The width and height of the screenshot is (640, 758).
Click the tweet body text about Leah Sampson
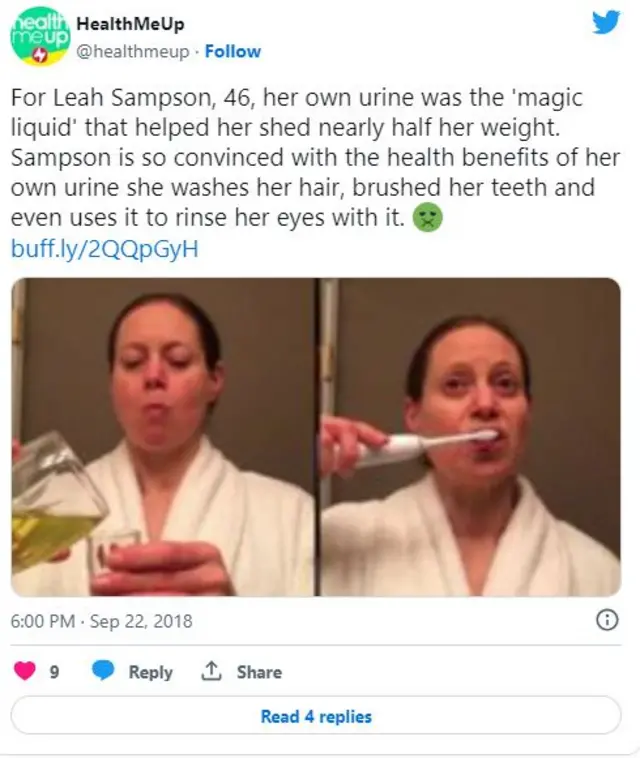tap(315, 157)
